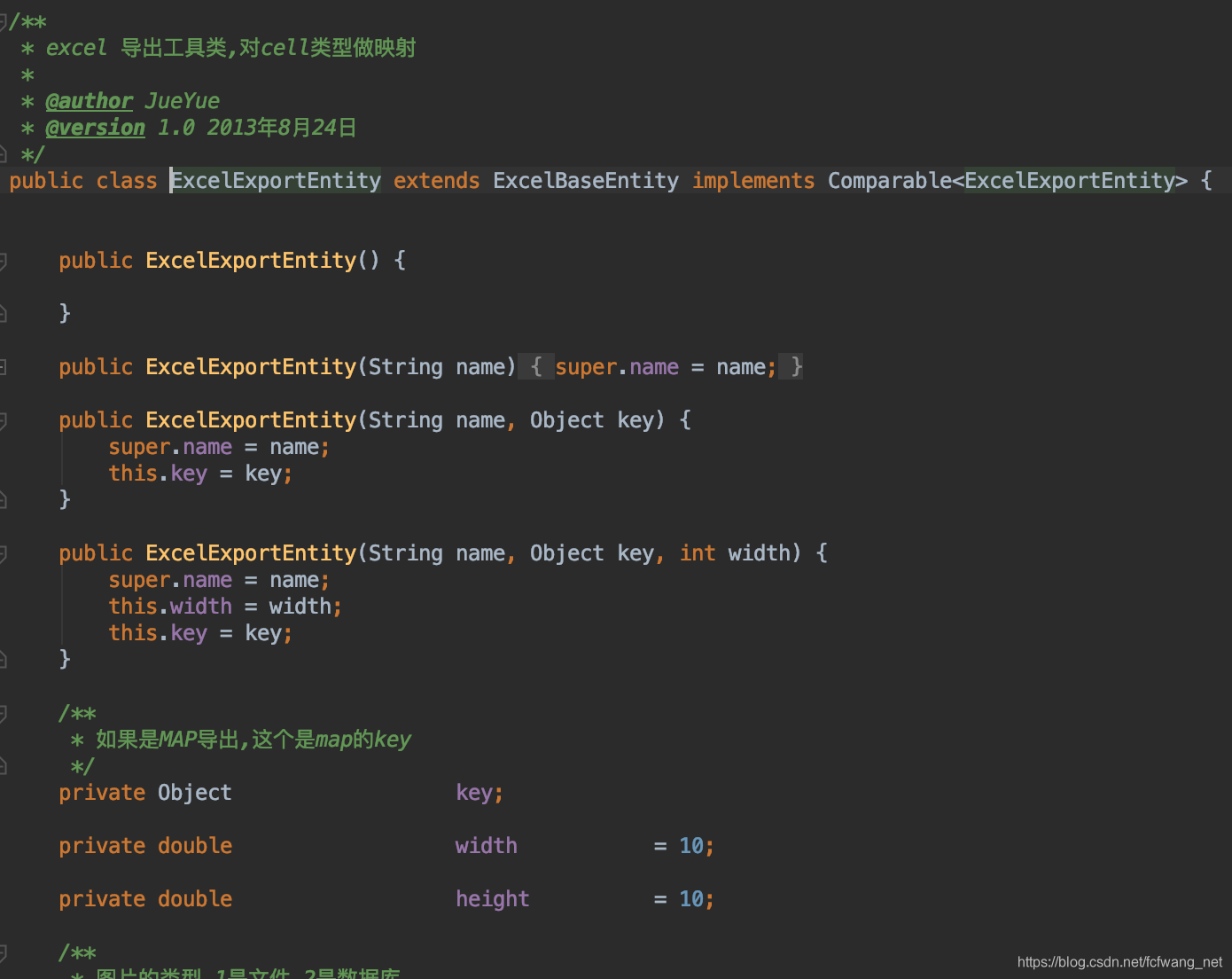Image resolution: width=1232 pixels, height=979 pixels.
Task: Click the author name JueYue
Action: pyautogui.click(x=182, y=101)
